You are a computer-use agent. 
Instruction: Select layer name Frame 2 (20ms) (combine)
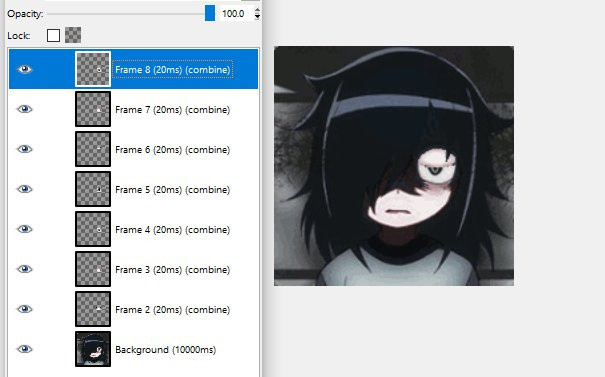coord(172,310)
